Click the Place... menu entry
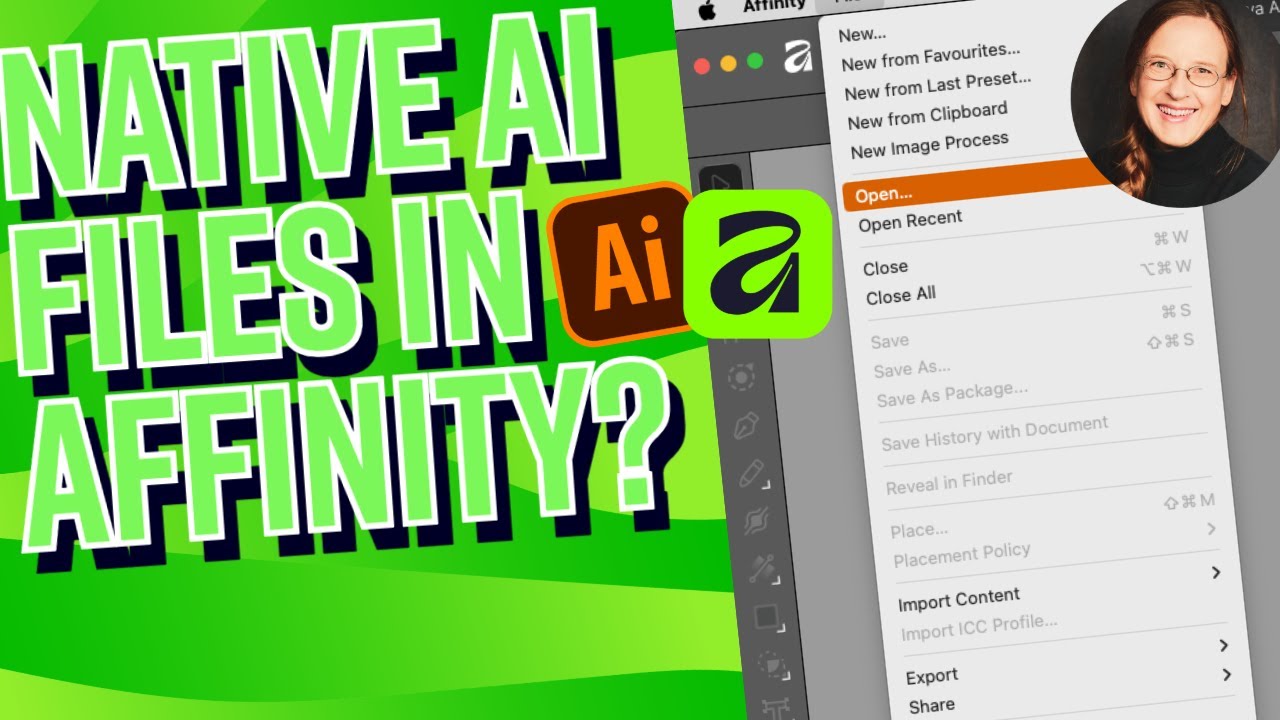Viewport: 1280px width, 720px height. pos(918,529)
